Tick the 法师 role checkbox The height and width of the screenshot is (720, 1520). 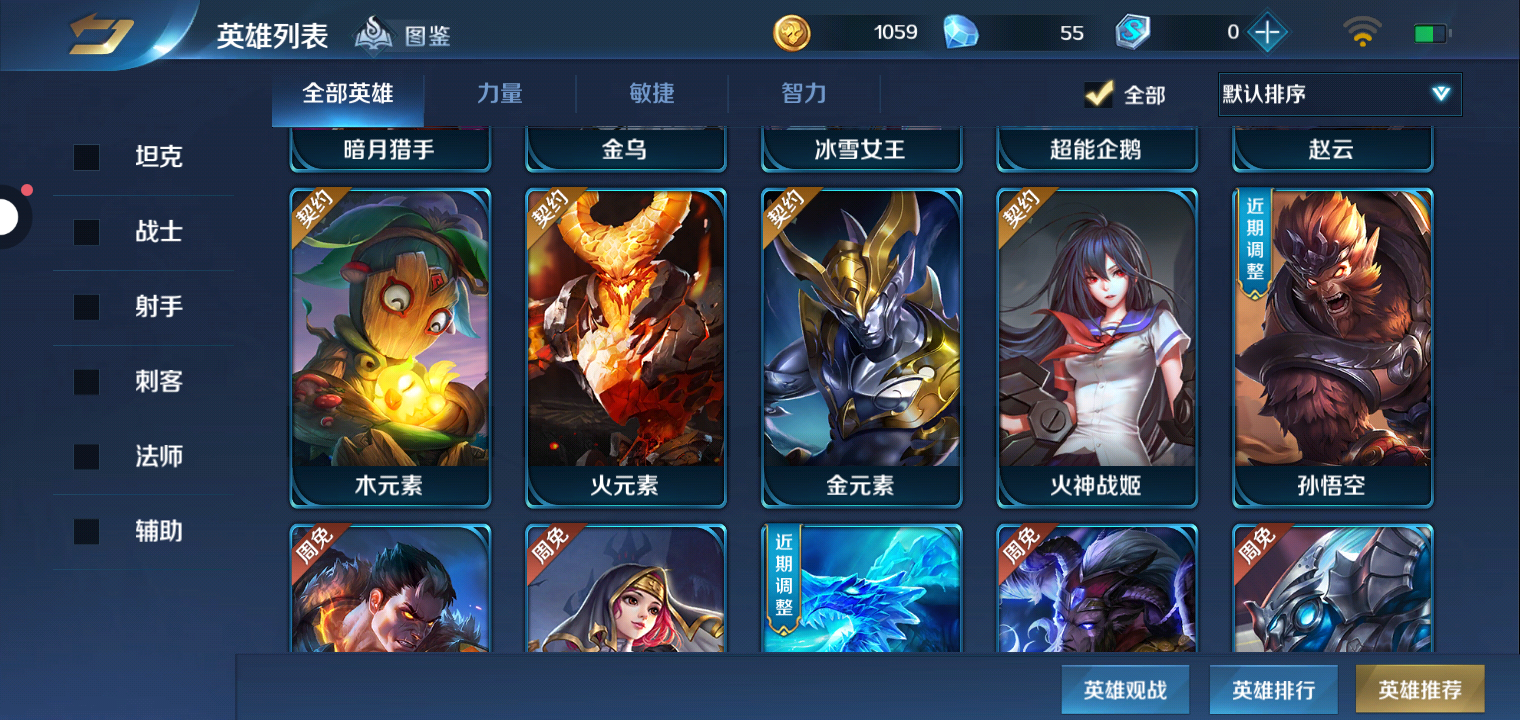(x=87, y=457)
